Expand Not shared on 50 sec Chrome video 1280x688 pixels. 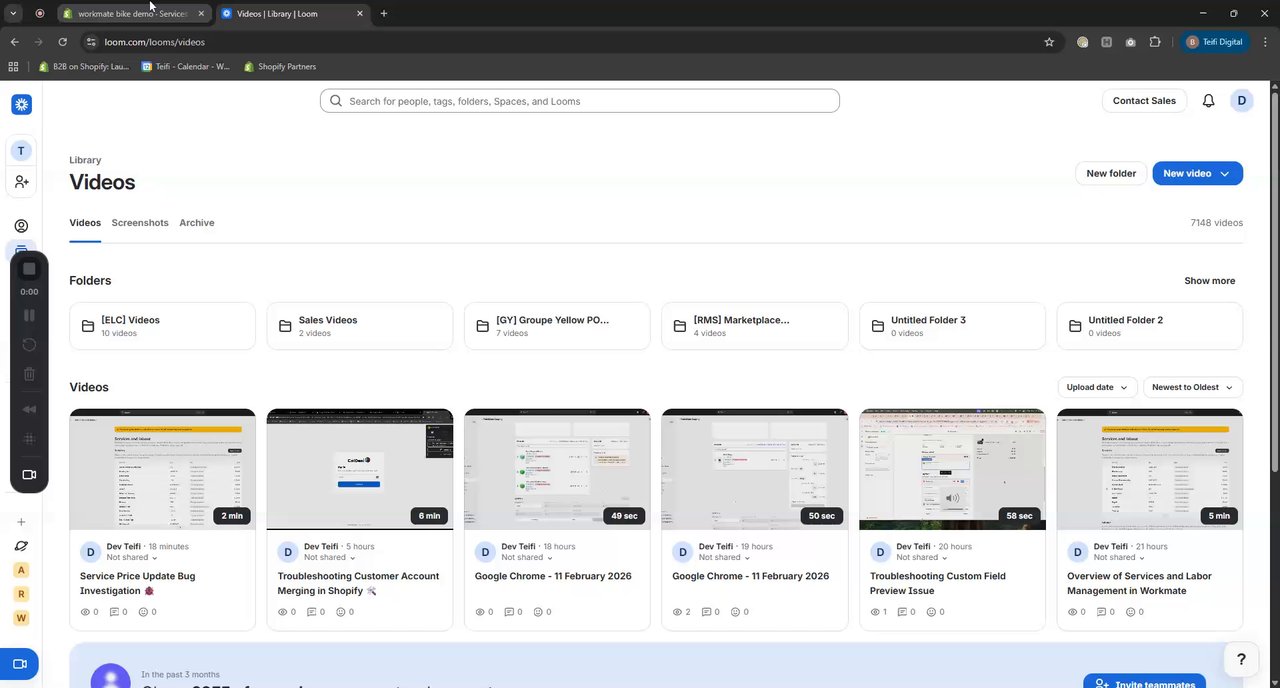click(724, 557)
